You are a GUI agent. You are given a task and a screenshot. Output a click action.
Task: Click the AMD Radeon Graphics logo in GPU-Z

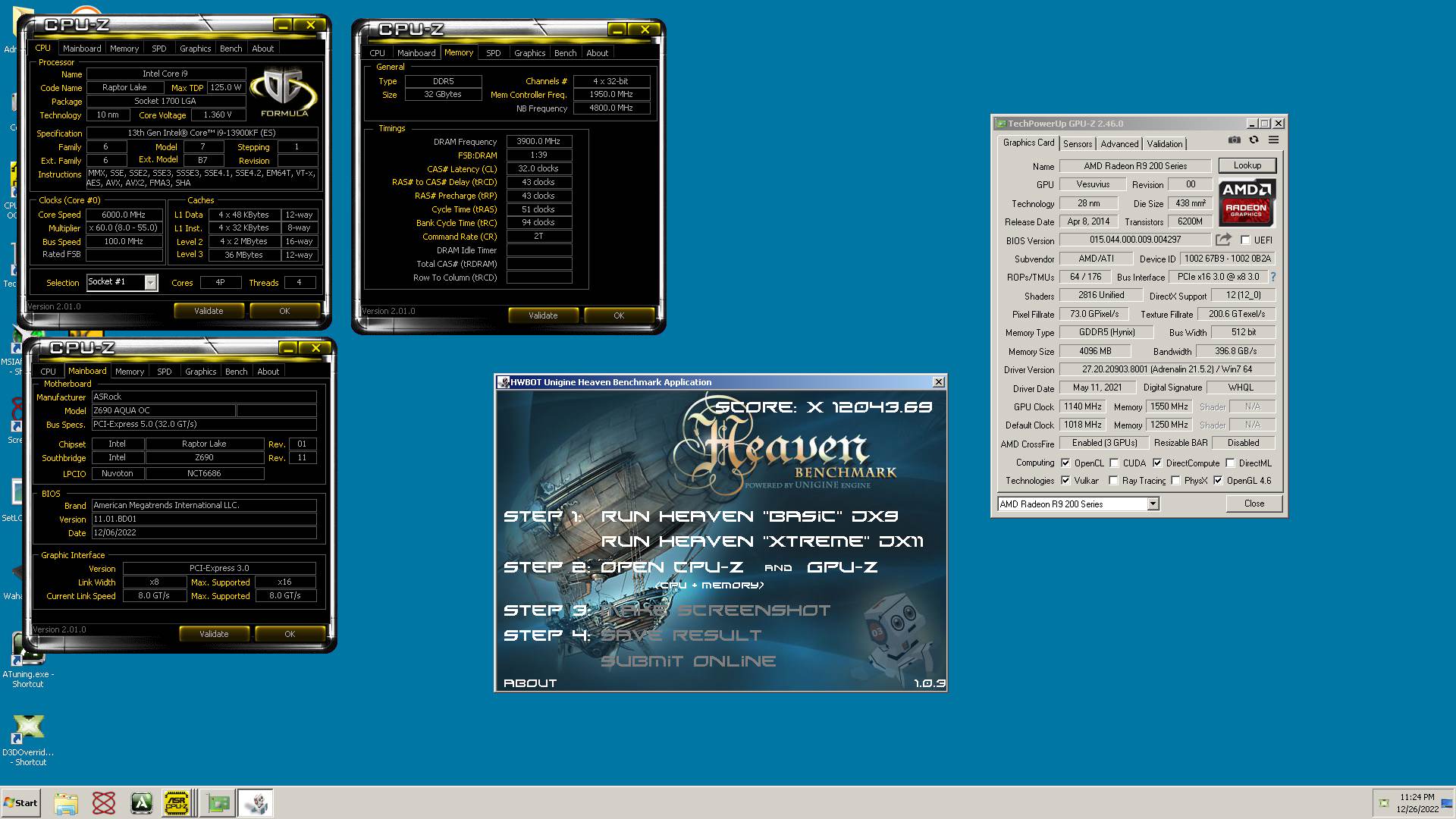1247,202
